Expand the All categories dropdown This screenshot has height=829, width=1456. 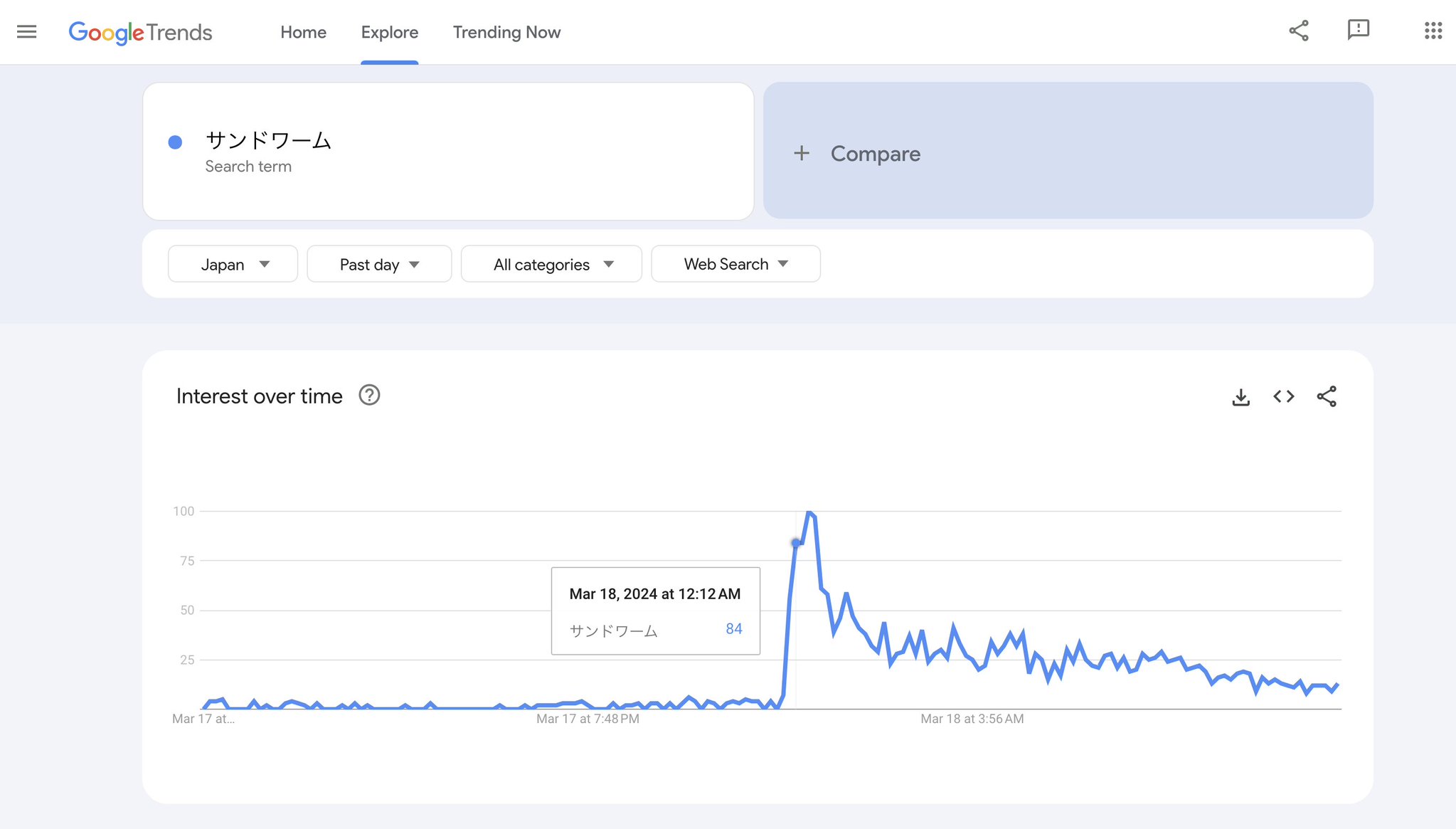coord(551,264)
